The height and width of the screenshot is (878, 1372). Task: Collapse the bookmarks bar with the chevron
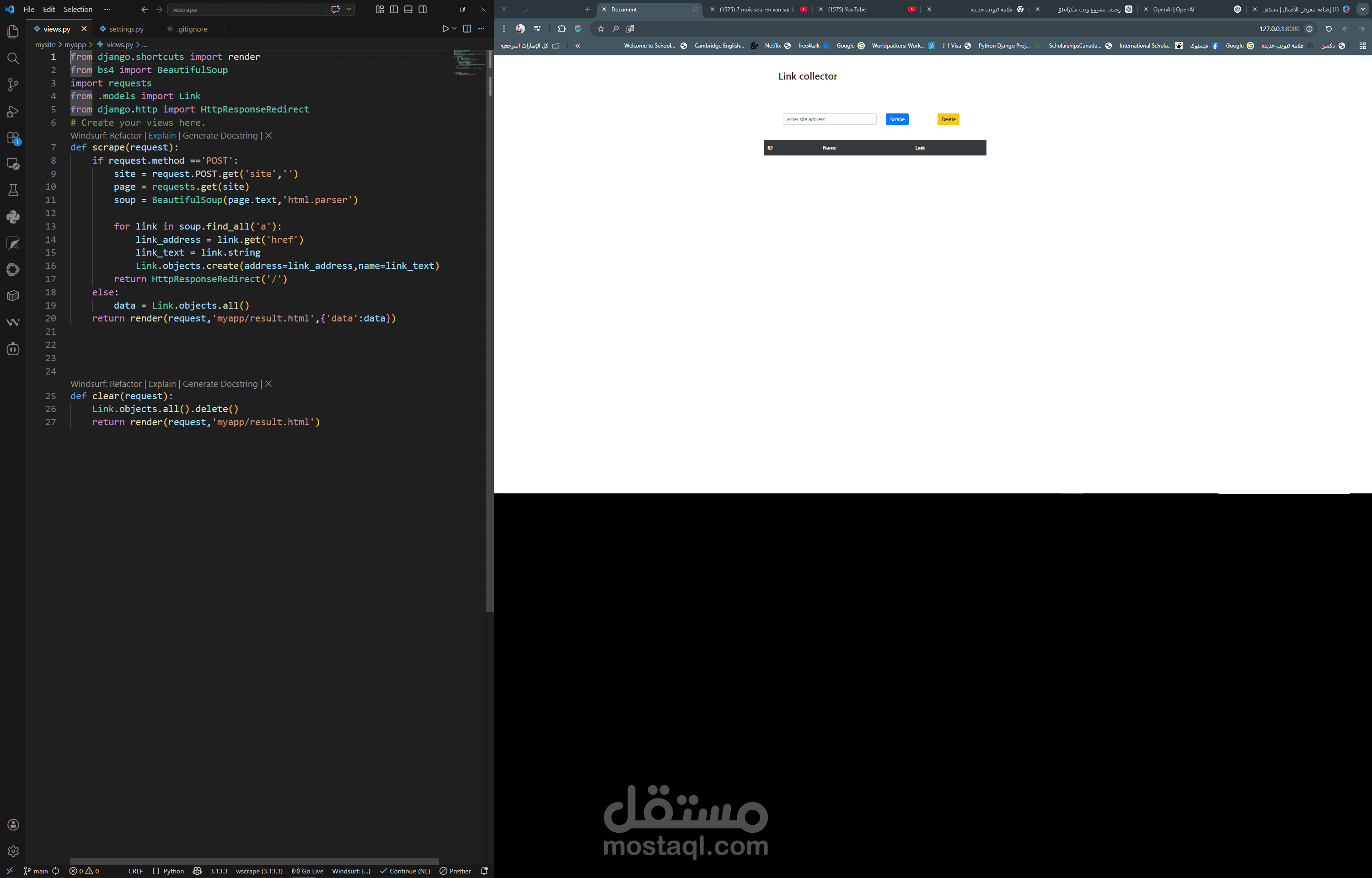point(578,46)
